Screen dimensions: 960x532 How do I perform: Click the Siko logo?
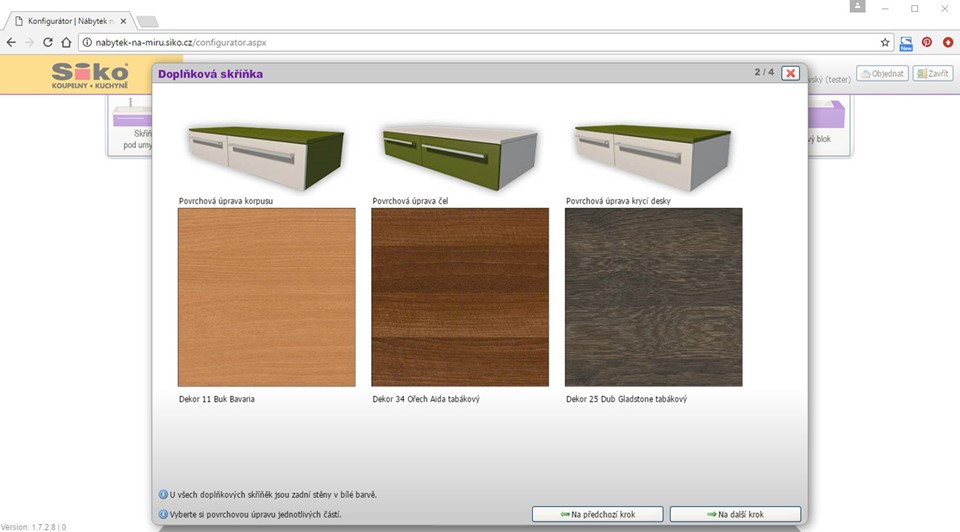(90, 74)
